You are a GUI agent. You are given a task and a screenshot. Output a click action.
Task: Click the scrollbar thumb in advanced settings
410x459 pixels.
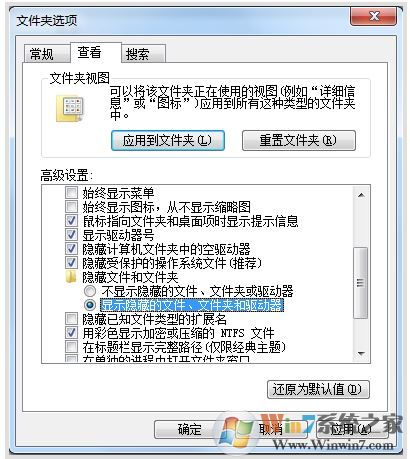pyautogui.click(x=361, y=283)
